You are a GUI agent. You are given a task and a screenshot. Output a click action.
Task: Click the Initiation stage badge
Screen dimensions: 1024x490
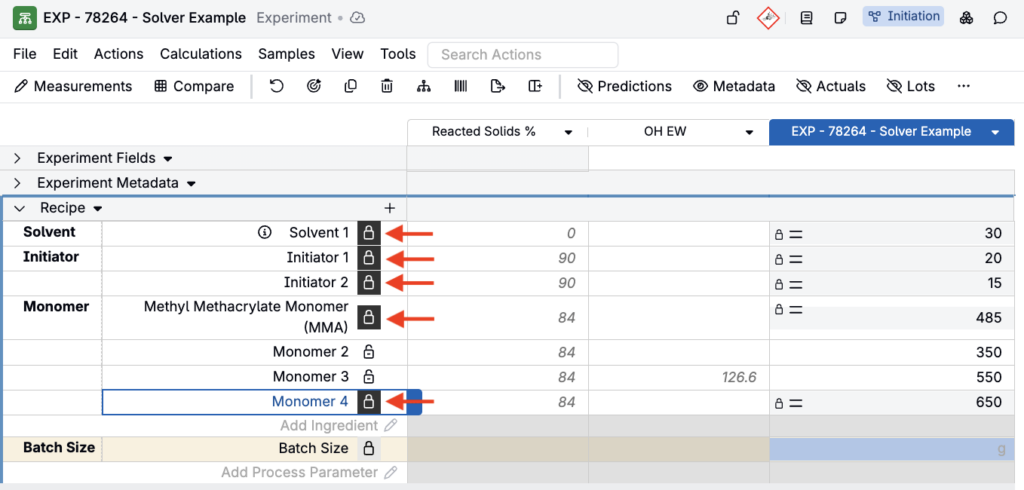(x=904, y=16)
